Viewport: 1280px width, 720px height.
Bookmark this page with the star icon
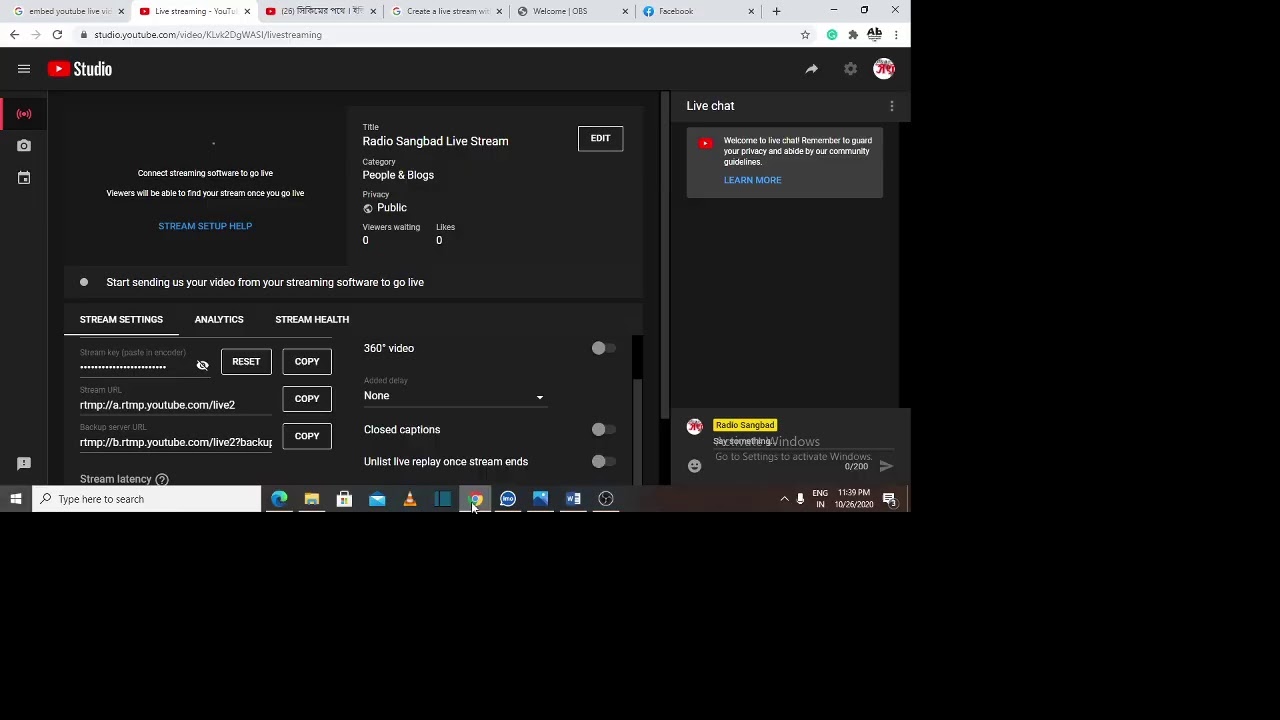[x=805, y=35]
